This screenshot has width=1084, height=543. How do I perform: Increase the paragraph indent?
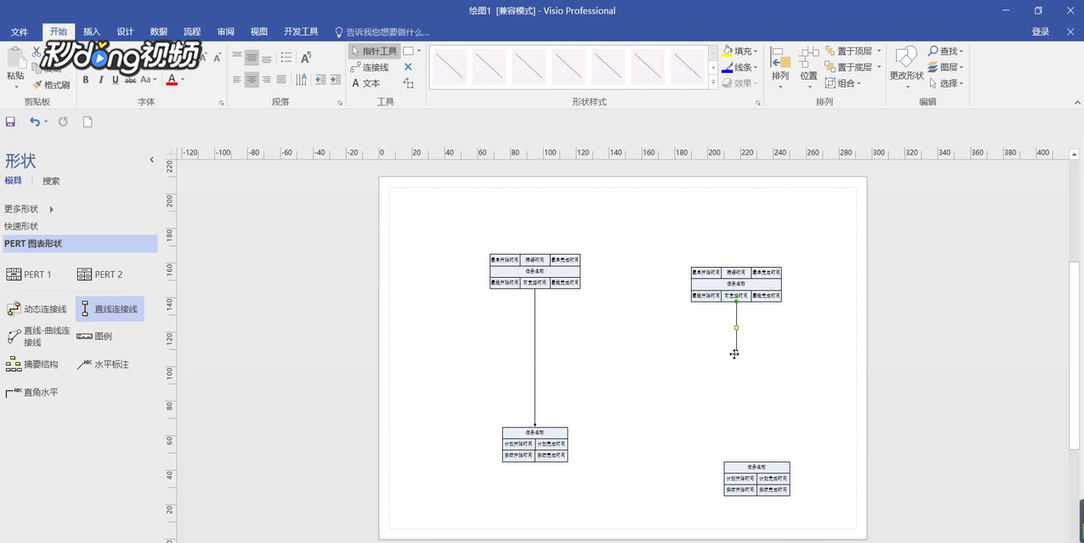pos(335,80)
